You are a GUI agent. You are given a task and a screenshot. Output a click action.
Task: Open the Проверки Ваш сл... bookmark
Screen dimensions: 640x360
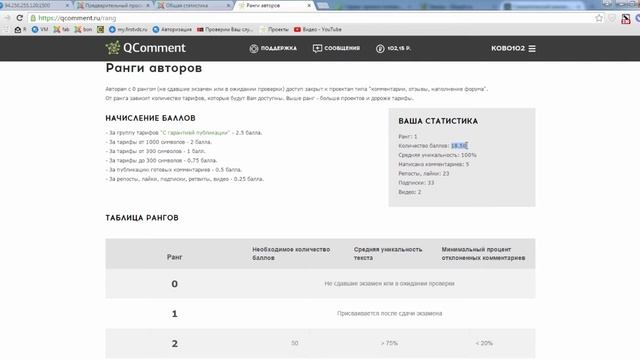click(225, 29)
